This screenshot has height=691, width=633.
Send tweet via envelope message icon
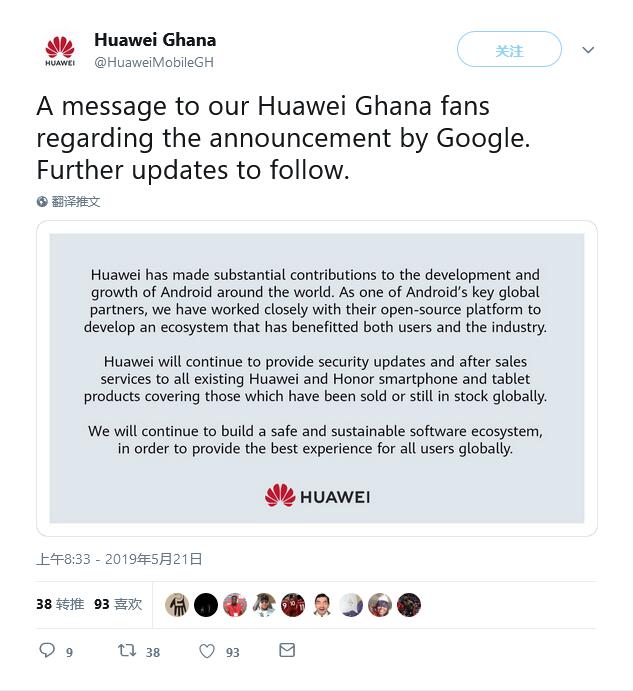click(287, 650)
